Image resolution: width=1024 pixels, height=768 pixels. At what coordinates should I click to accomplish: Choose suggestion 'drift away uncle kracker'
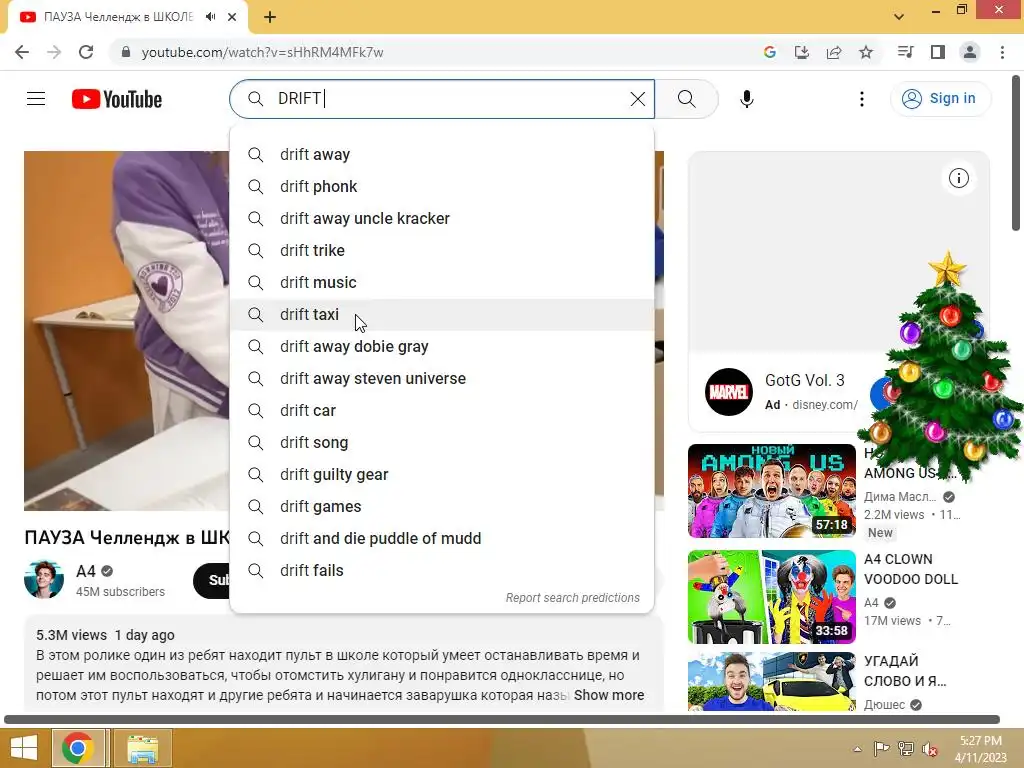[x=442, y=218]
